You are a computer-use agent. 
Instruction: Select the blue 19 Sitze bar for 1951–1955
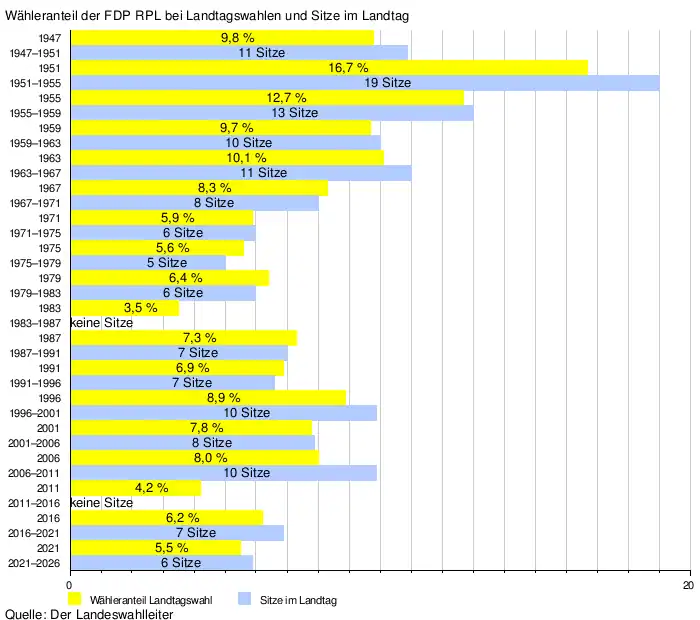point(364,83)
